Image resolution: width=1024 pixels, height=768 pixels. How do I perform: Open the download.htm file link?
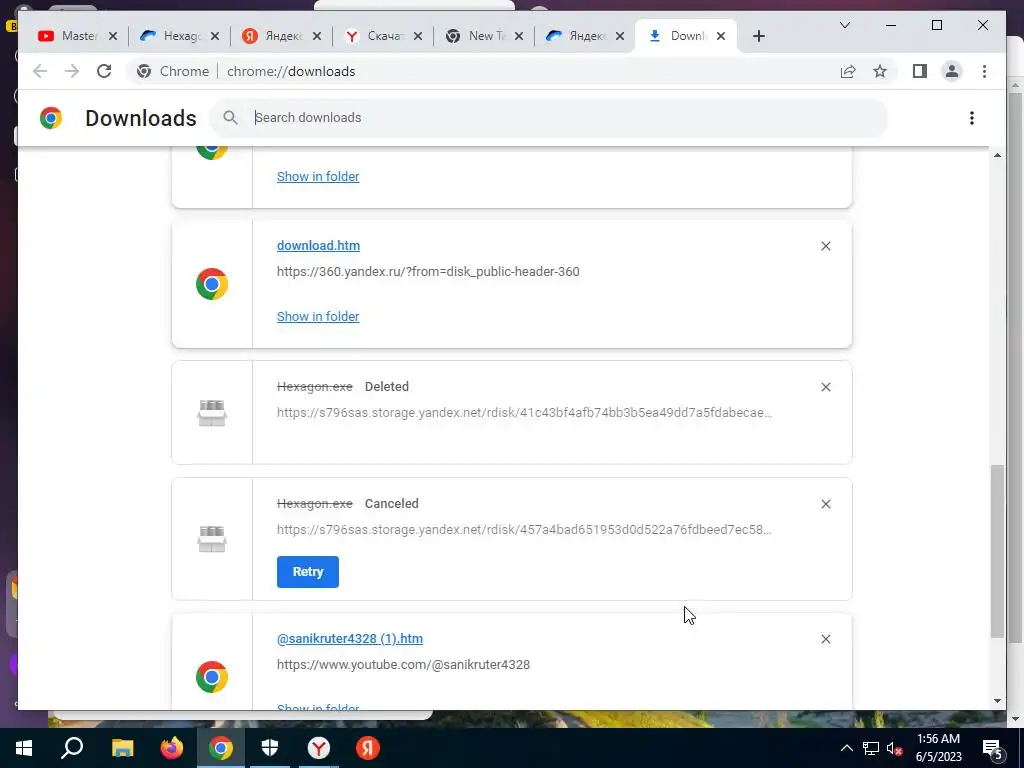click(x=318, y=246)
